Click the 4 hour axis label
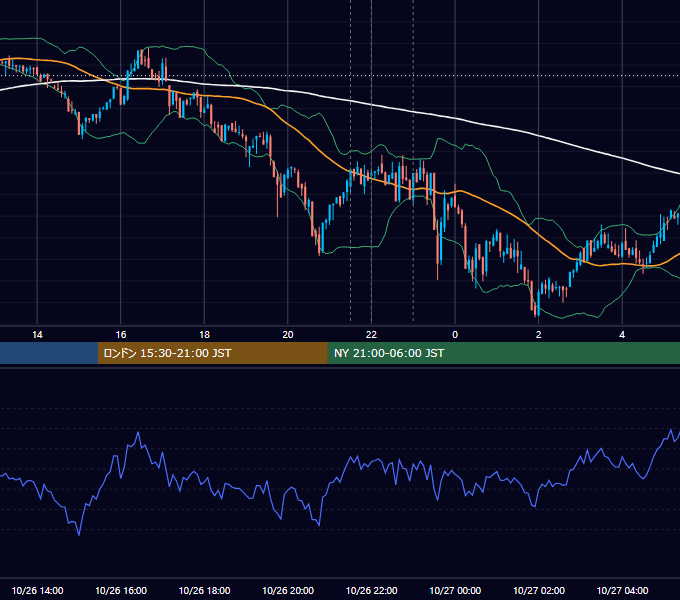 (x=622, y=335)
